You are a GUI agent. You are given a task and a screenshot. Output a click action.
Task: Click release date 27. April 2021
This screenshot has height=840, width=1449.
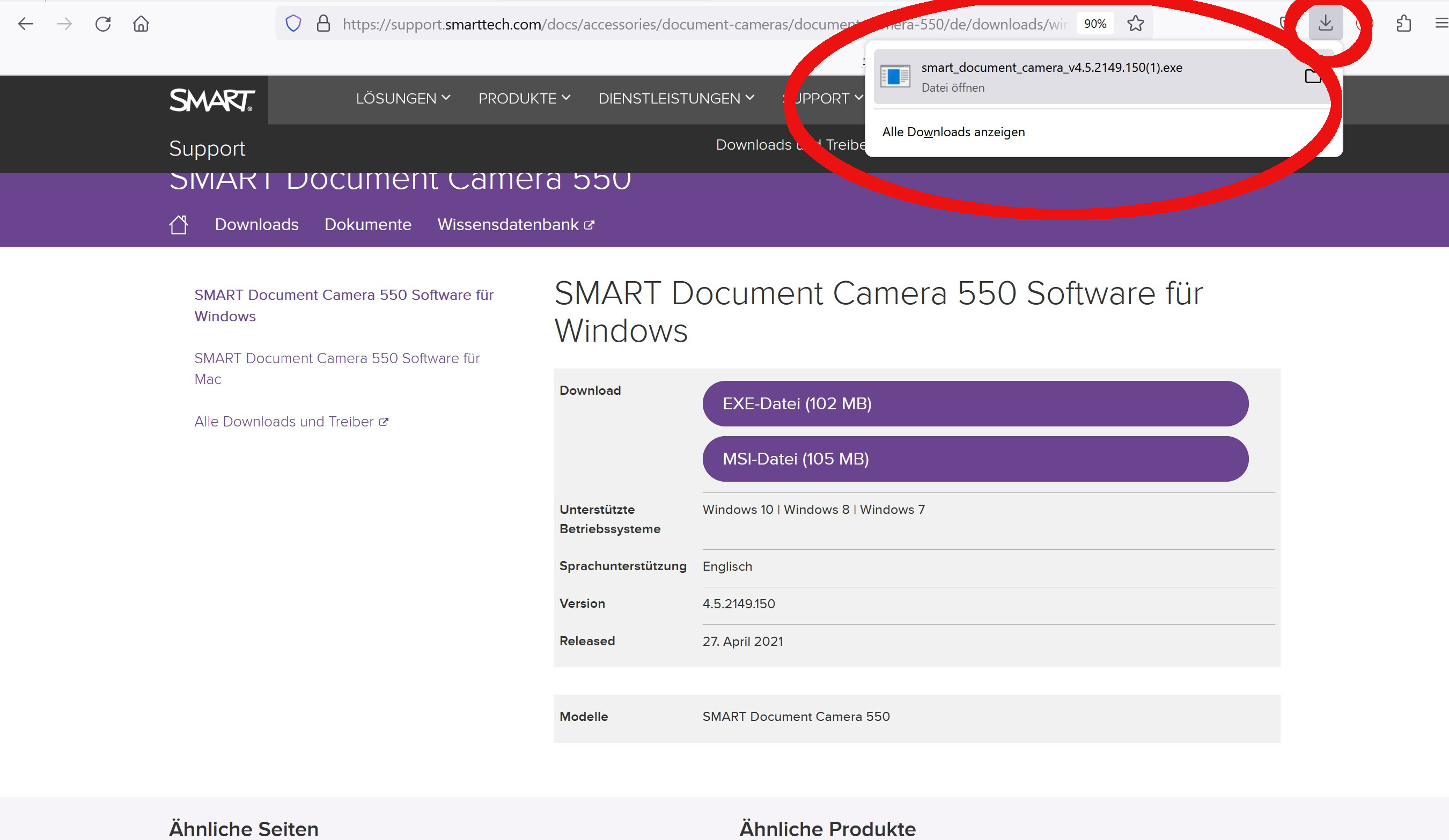(x=742, y=641)
